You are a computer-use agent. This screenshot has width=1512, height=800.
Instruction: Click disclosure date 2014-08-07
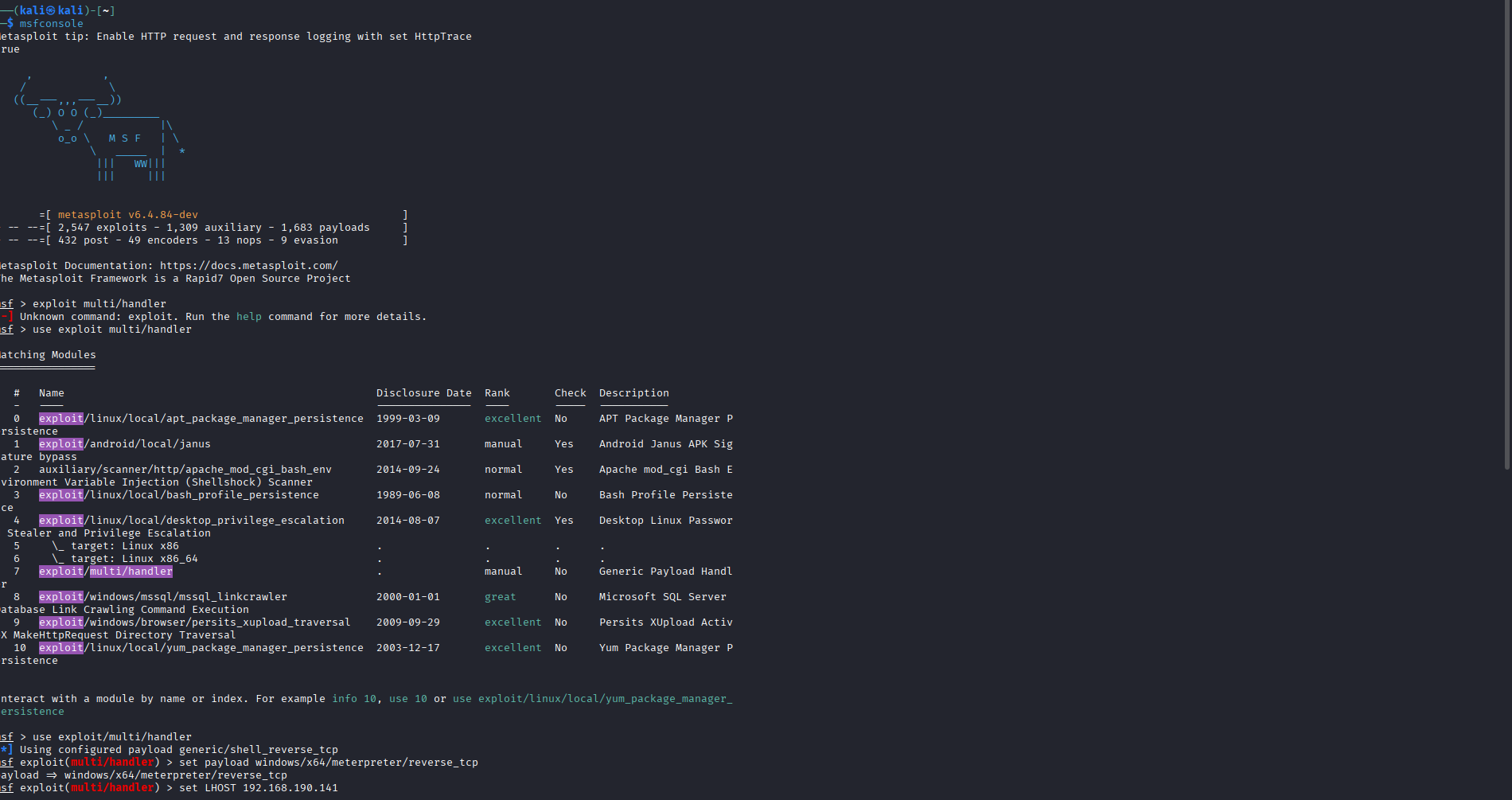(x=408, y=521)
